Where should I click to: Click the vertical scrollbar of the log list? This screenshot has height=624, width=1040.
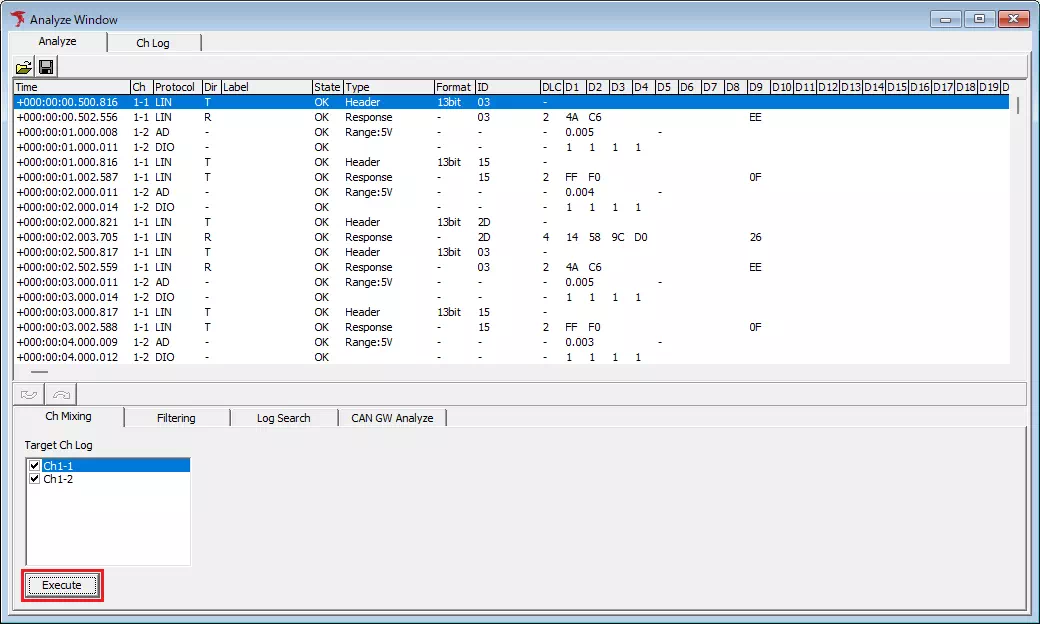point(1018,230)
